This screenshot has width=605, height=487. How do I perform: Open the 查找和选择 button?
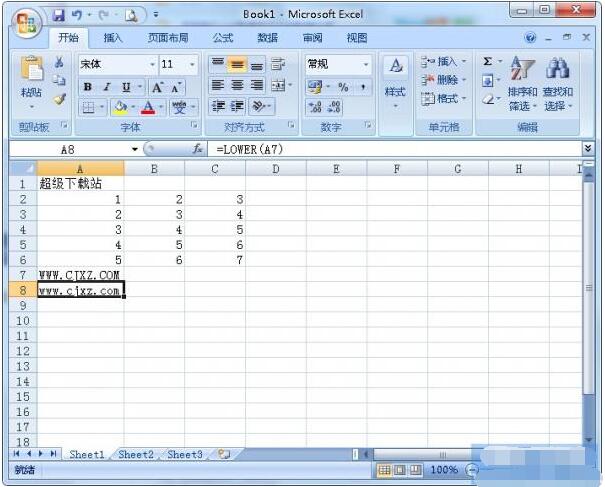pos(558,83)
